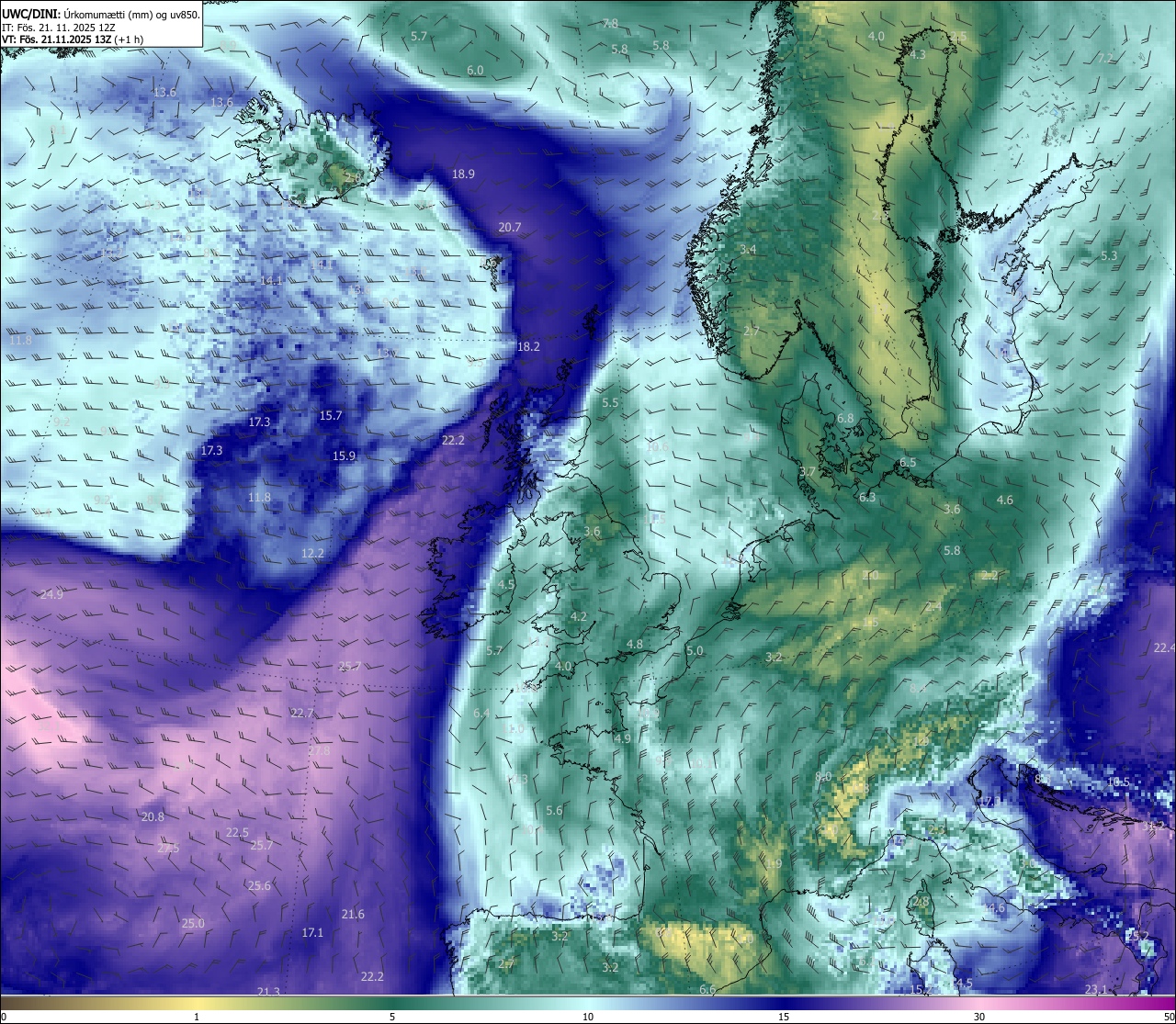Screen dimensions: 1176x1024
Task: Click the 6.0 map value
Action: click(x=475, y=70)
